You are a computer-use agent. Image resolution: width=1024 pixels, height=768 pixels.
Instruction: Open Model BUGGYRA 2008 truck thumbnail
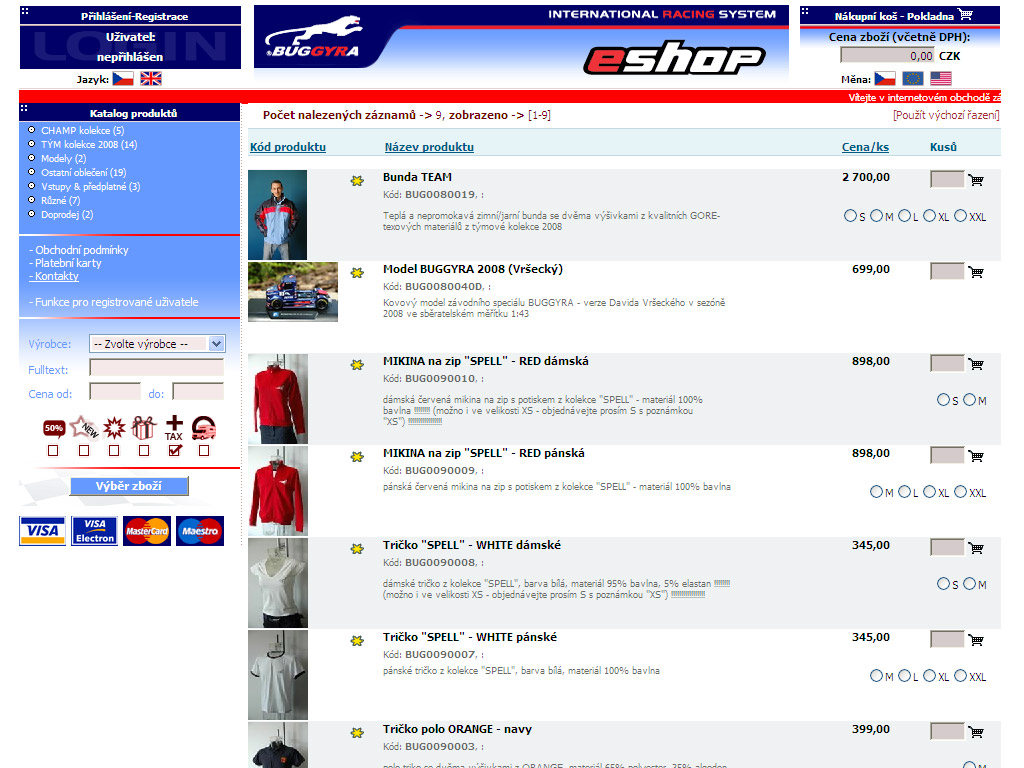293,292
